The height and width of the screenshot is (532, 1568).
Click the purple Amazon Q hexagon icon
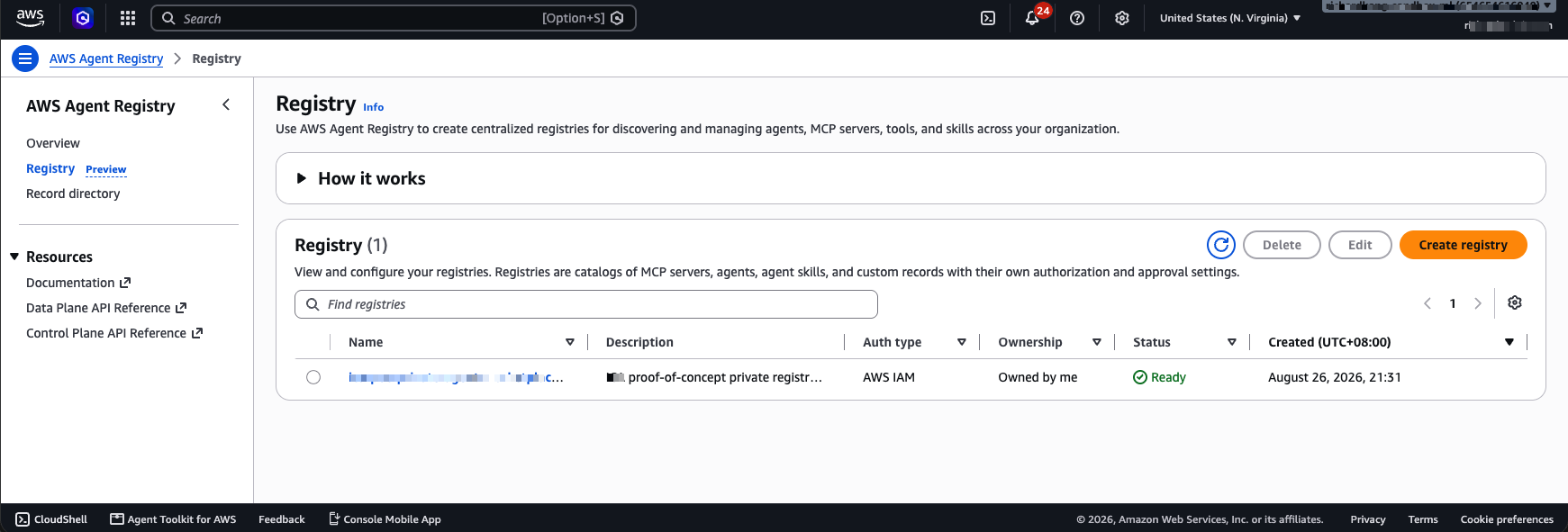click(x=83, y=18)
